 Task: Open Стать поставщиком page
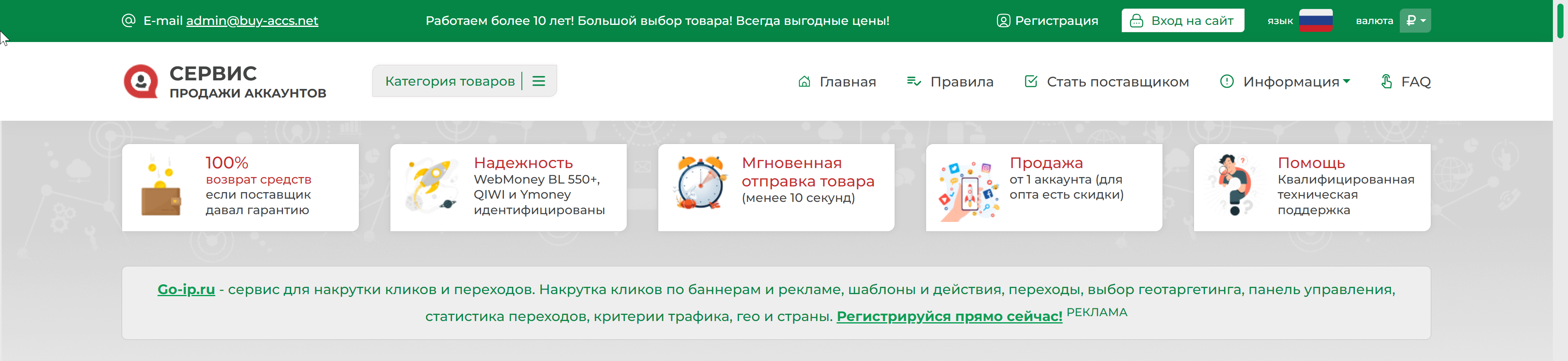[1107, 82]
